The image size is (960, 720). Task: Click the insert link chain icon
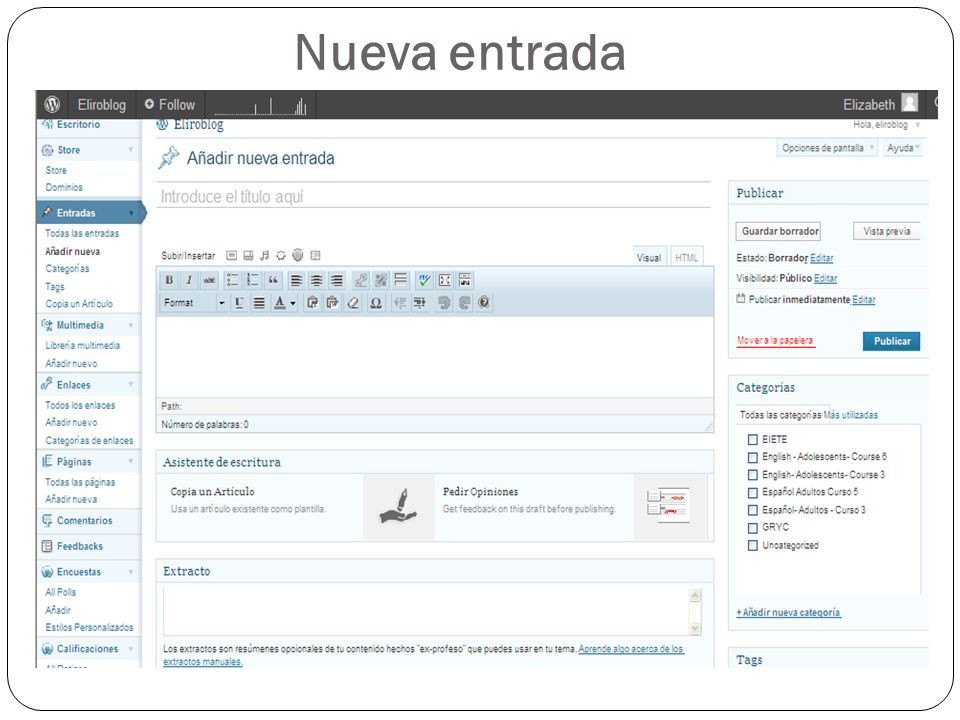pyautogui.click(x=361, y=280)
